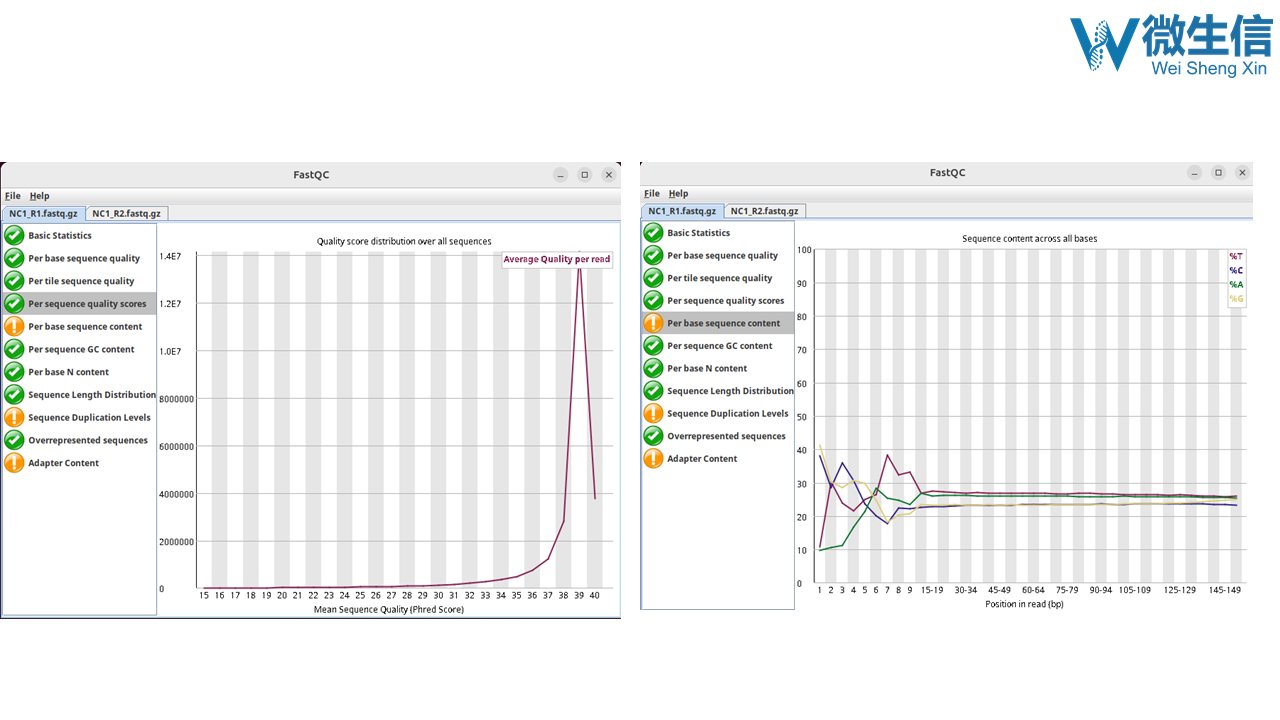1280x720 pixels.
Task: Click green check icon beside Basic Statistics, left window
Action: tap(14, 235)
